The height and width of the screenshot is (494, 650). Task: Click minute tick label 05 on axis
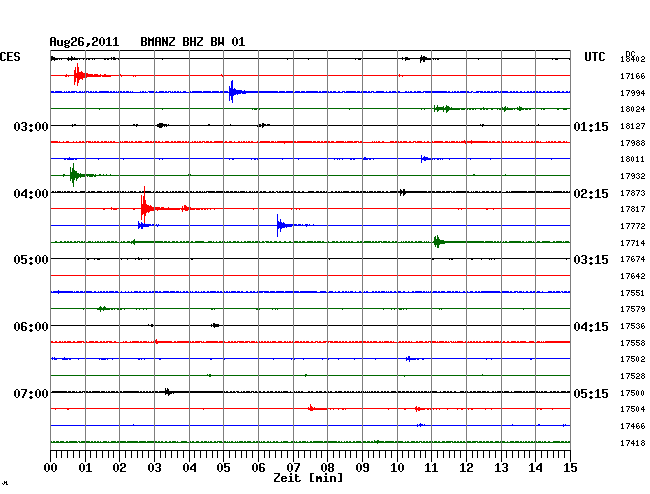(223, 468)
